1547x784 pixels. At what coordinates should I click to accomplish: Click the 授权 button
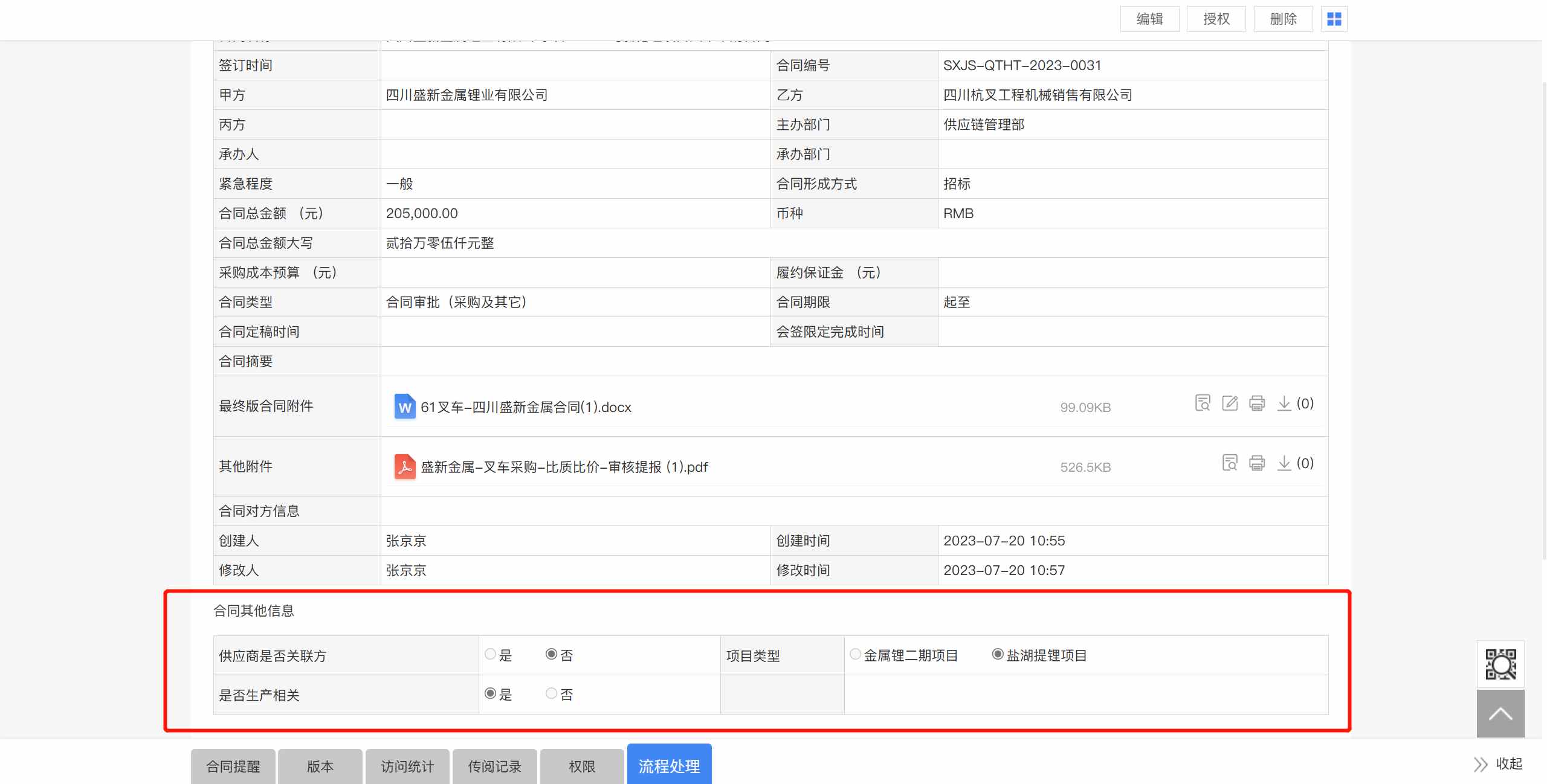coord(1216,19)
